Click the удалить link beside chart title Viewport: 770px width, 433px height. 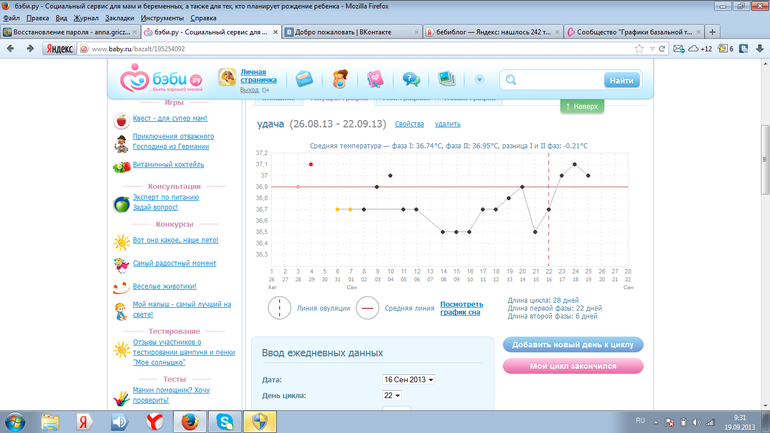(447, 124)
